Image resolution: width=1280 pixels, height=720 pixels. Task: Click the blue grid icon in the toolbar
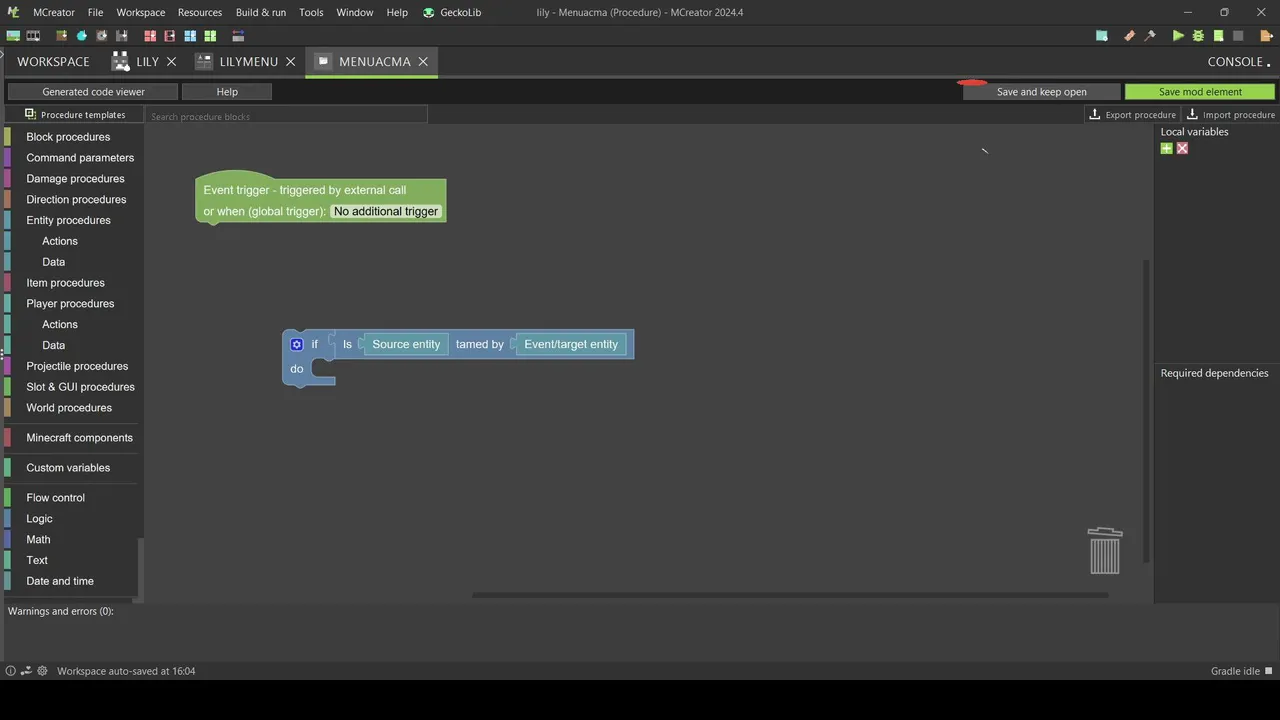[x=190, y=36]
